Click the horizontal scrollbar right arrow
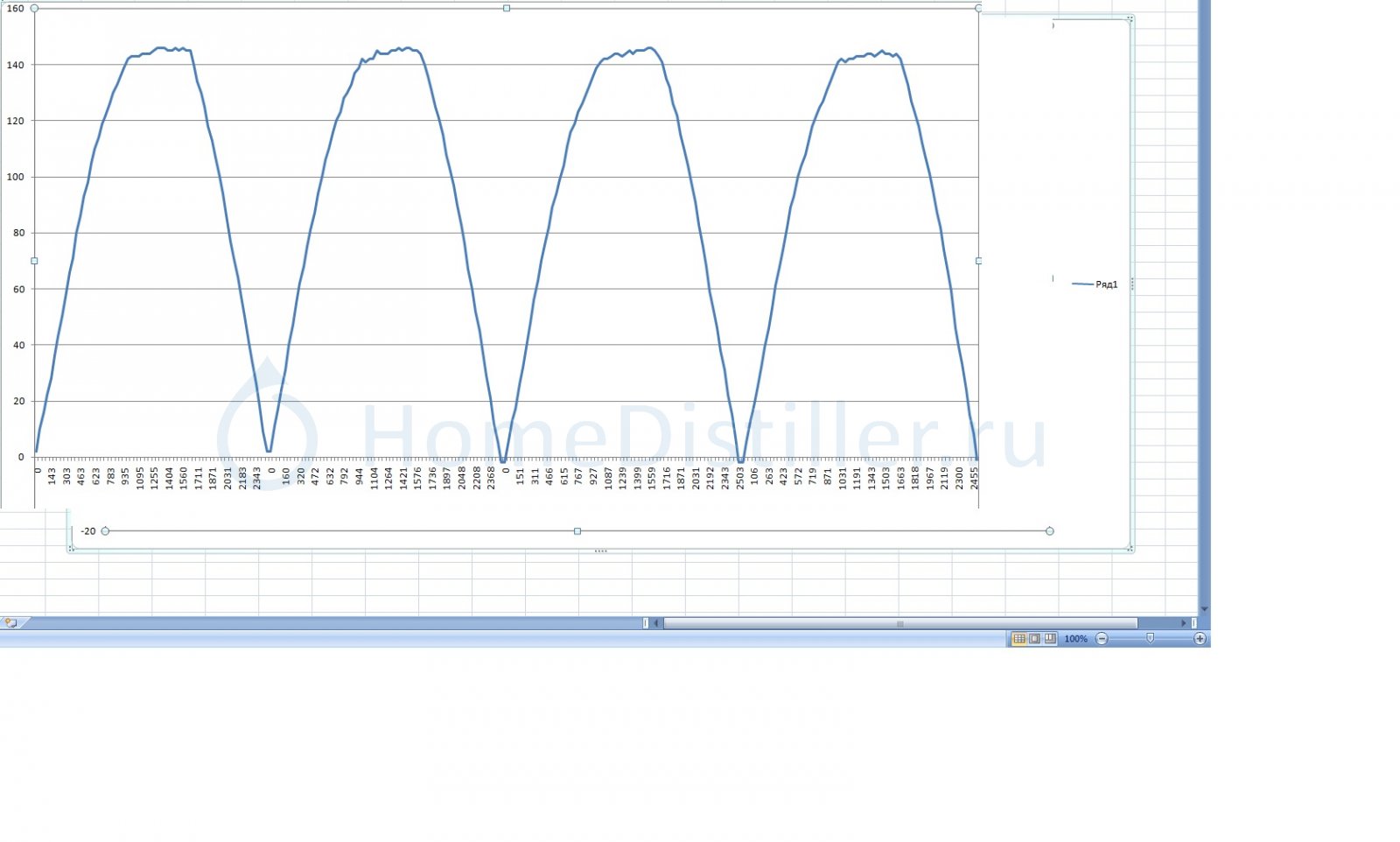 tap(1184, 623)
